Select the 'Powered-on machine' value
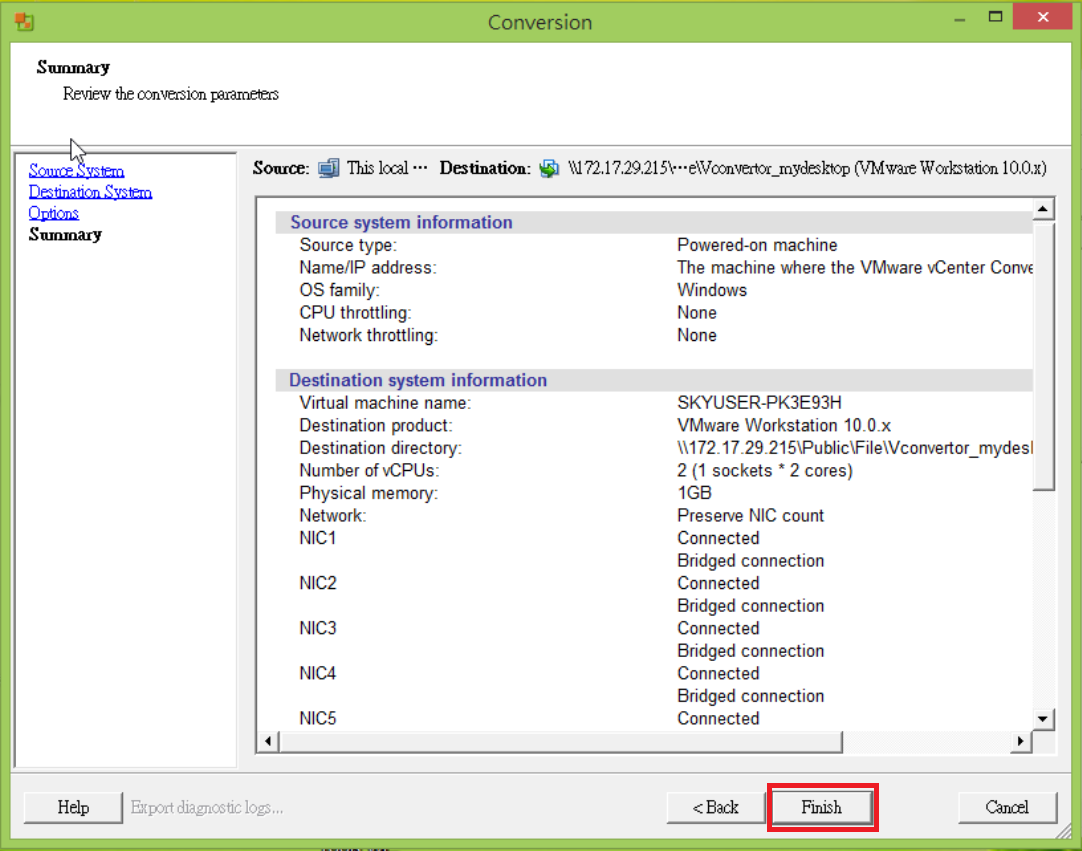Screen dimensions: 1082x851 coord(757,245)
